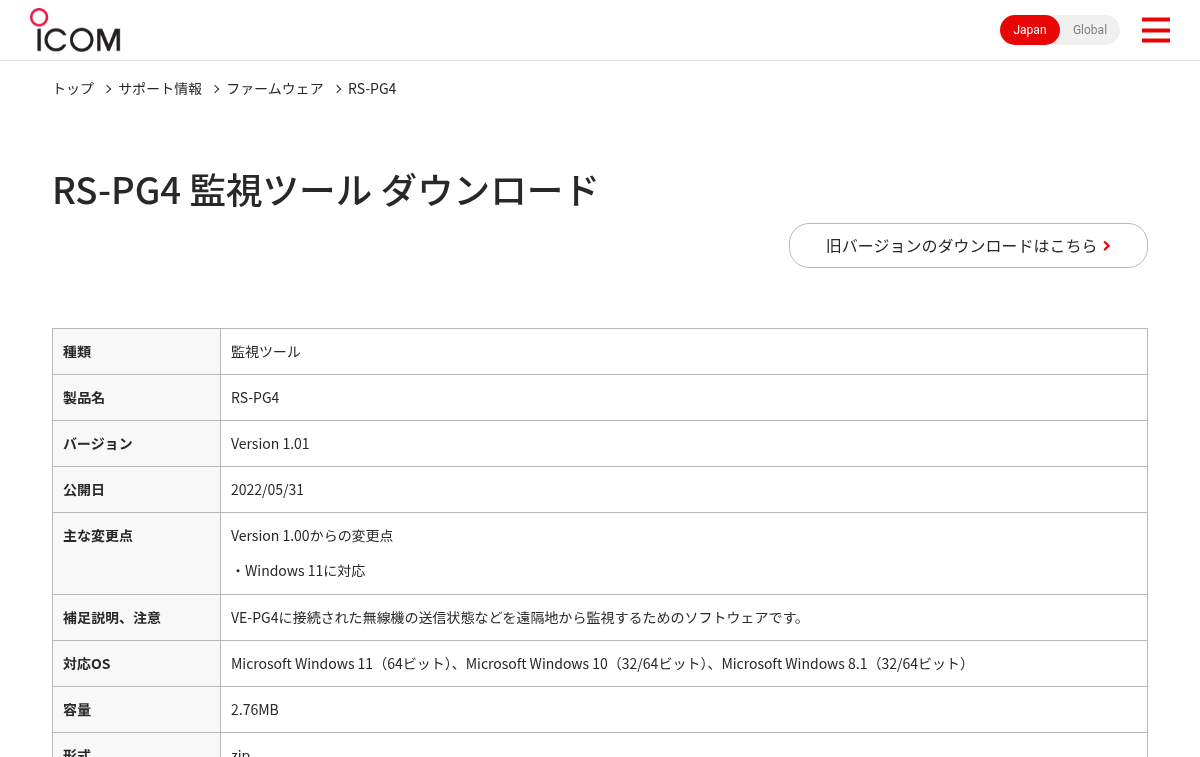1200x757 pixels.
Task: Select the 製品名 row header
Action: coord(137,398)
